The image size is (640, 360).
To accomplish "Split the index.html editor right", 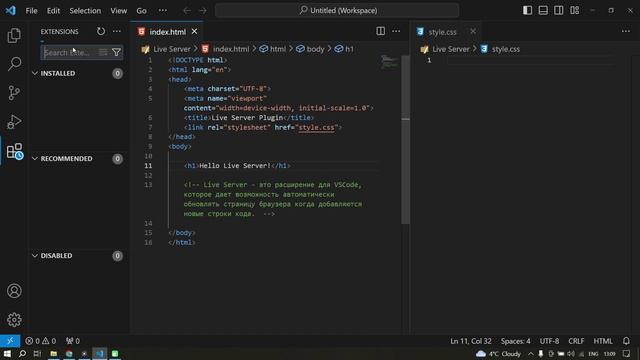I will click(x=380, y=31).
